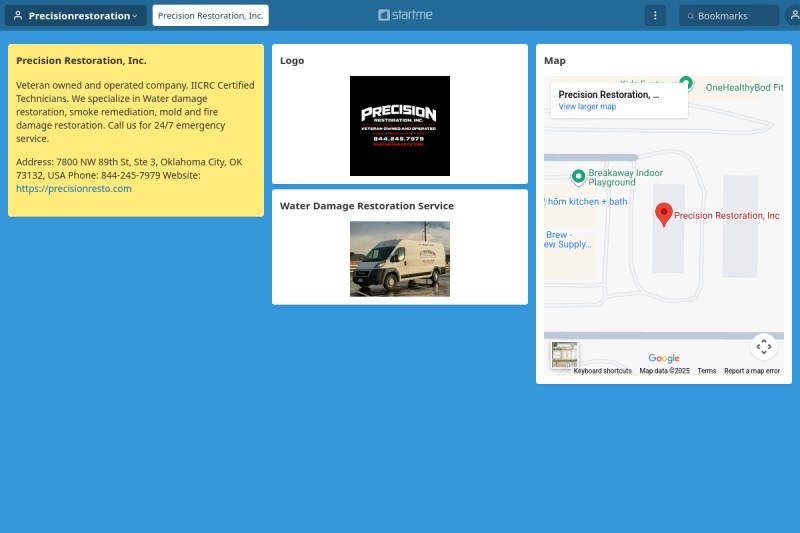Click the OneHealthyBod Fit map label
Image resolution: width=800 pixels, height=533 pixels.
coord(744,88)
